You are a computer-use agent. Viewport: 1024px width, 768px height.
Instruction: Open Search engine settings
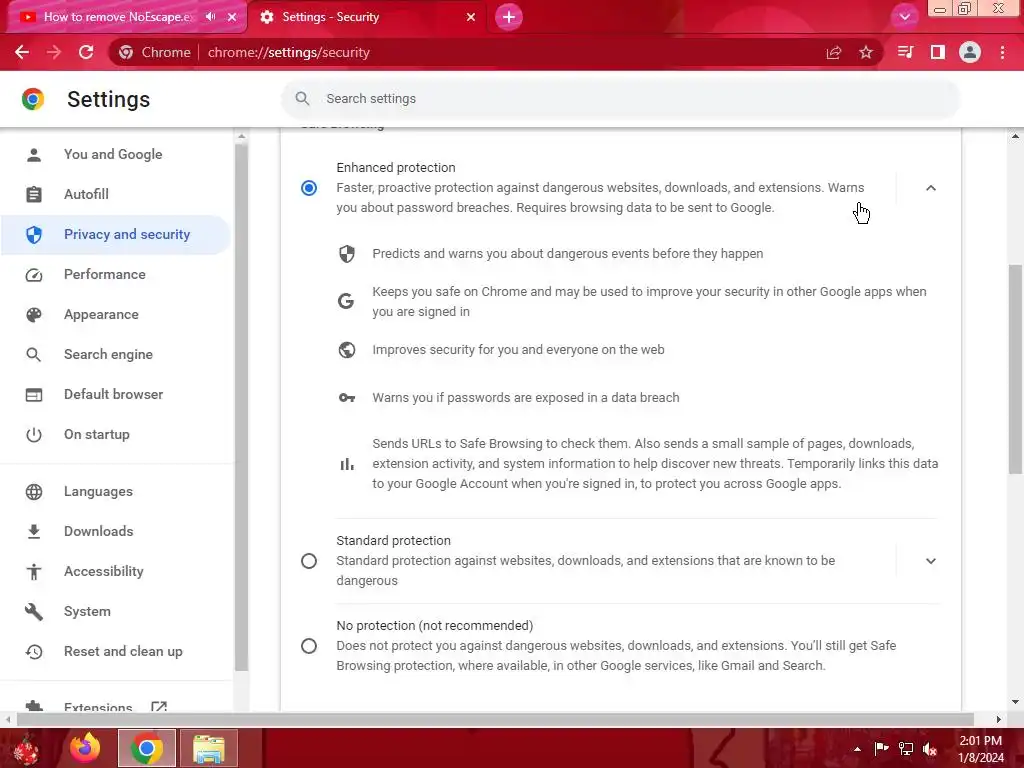(108, 355)
